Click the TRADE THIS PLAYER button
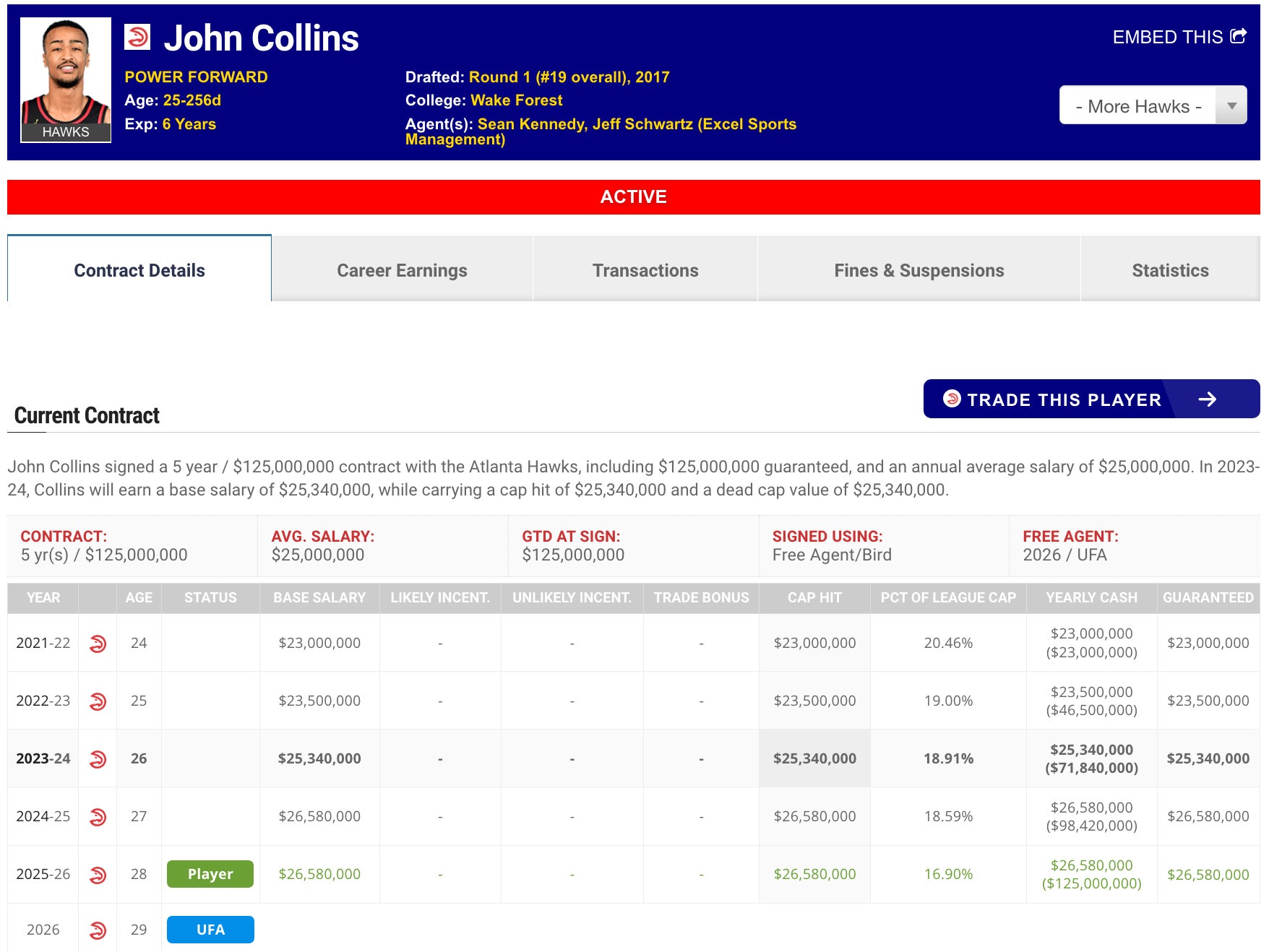1269x952 pixels. (x=1091, y=399)
